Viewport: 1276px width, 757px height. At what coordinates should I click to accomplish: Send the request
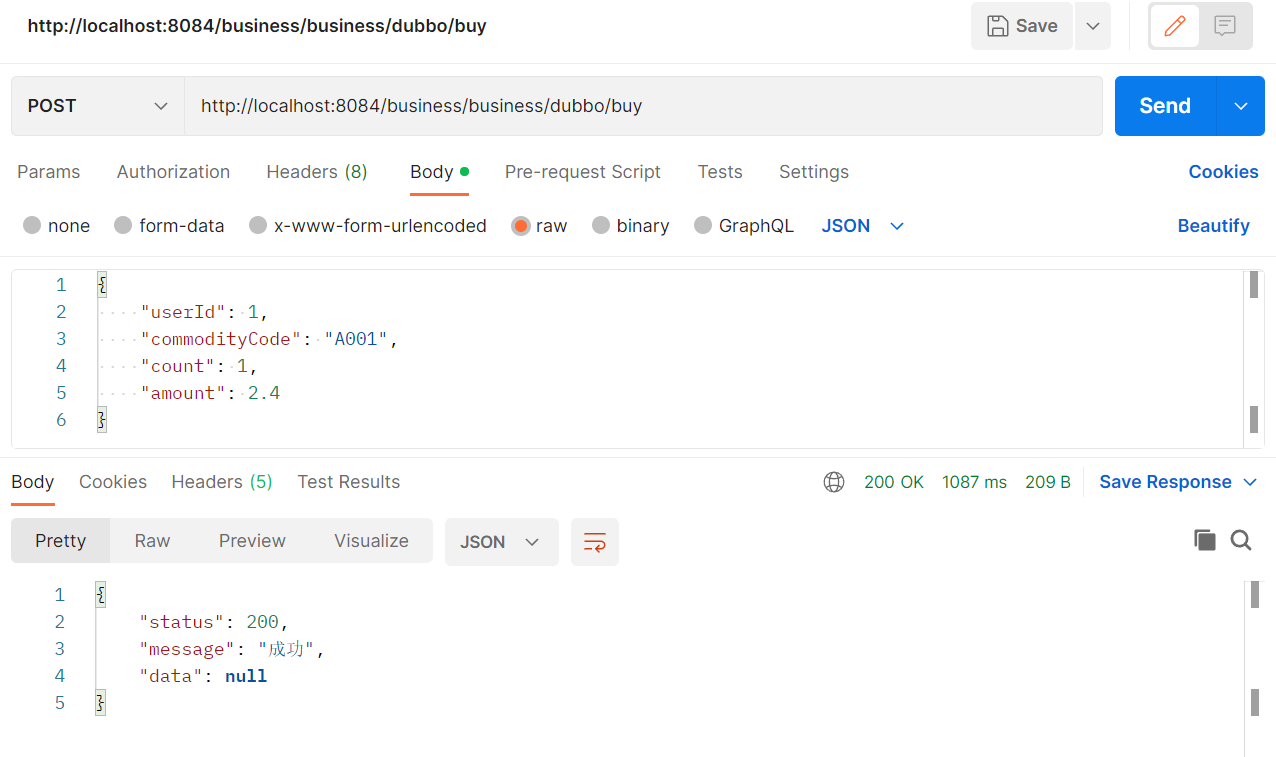tap(1165, 106)
